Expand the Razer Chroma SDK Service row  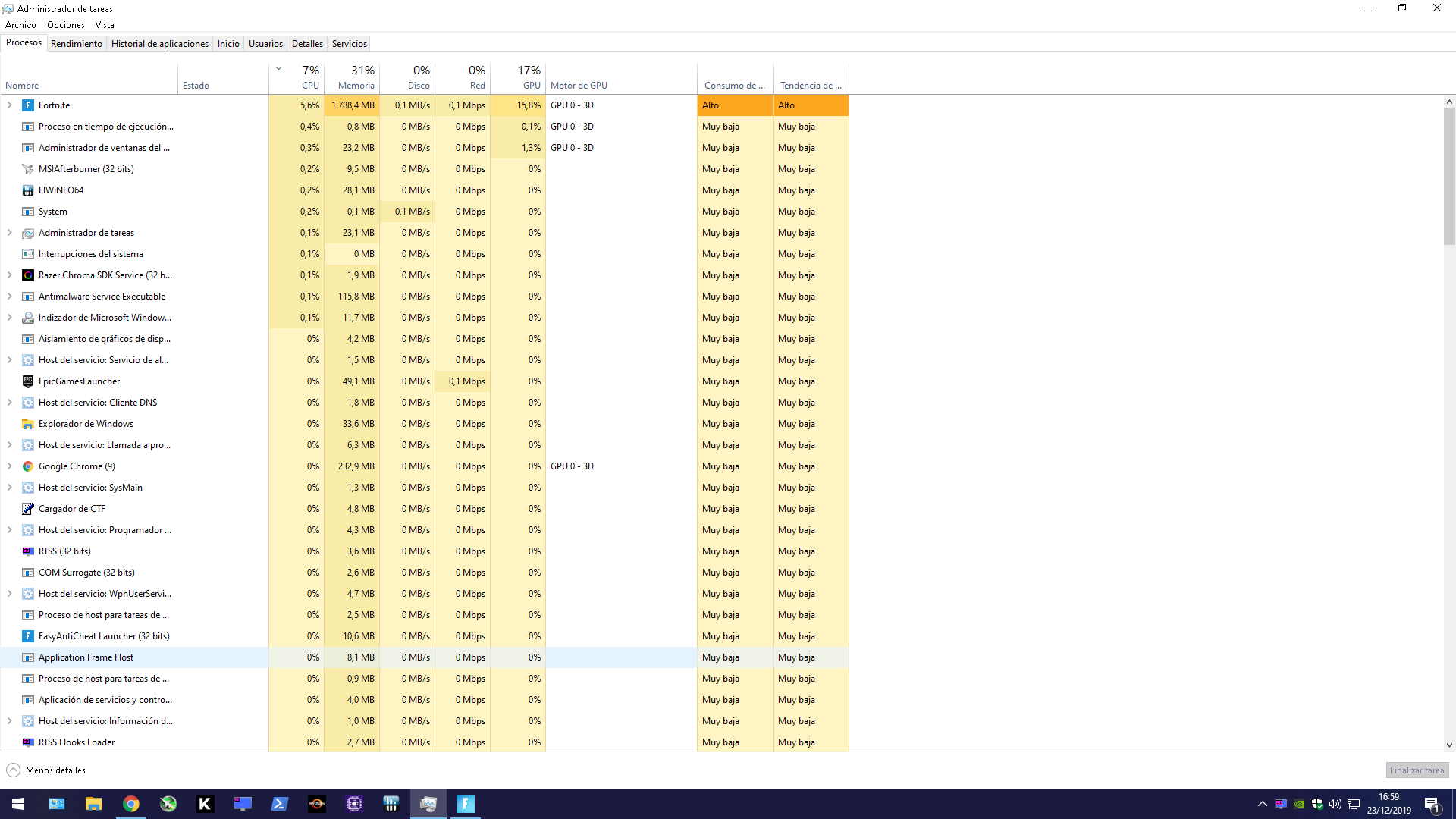(x=9, y=275)
